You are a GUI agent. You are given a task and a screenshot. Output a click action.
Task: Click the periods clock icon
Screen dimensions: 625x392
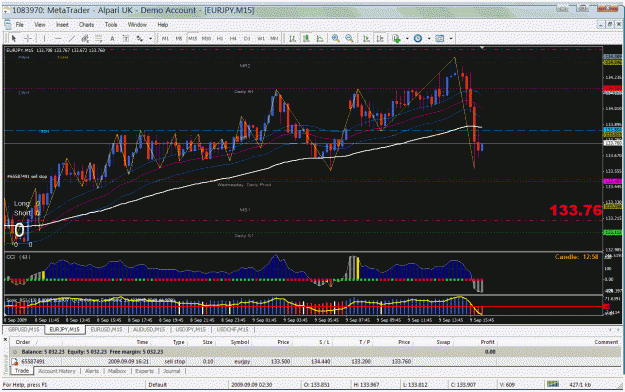point(418,38)
